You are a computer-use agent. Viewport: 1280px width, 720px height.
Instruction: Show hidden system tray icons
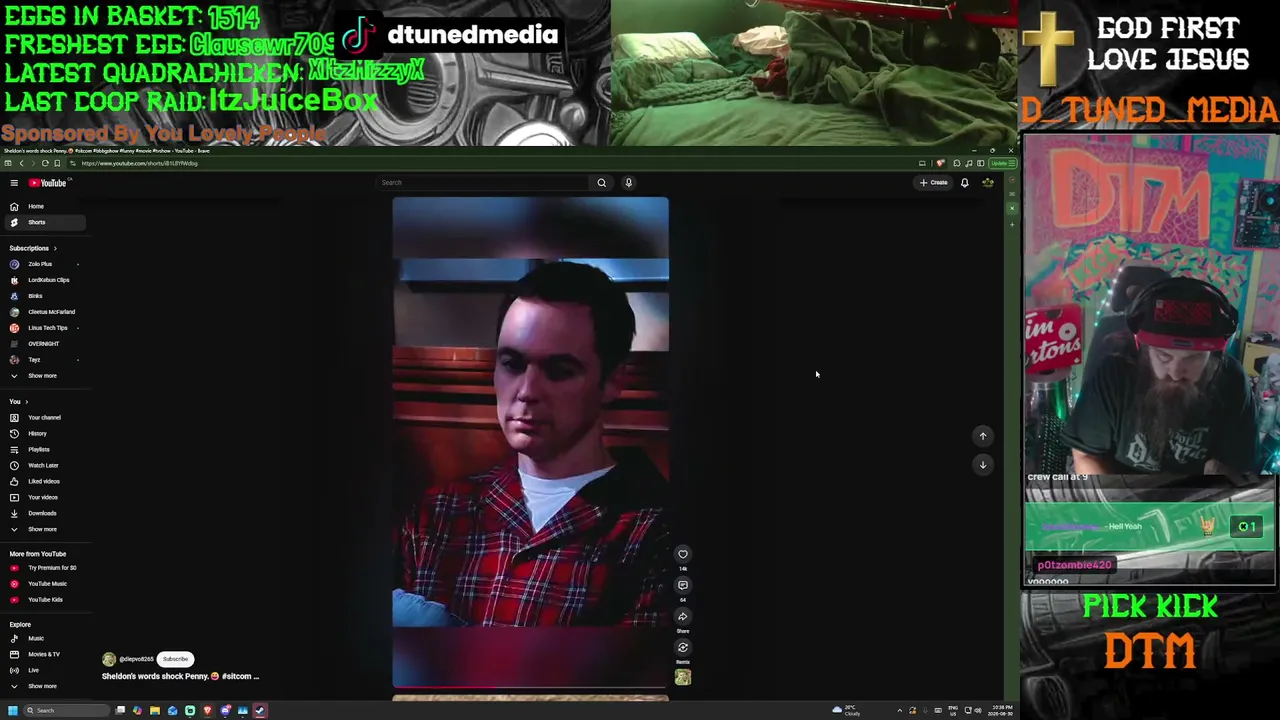899,711
